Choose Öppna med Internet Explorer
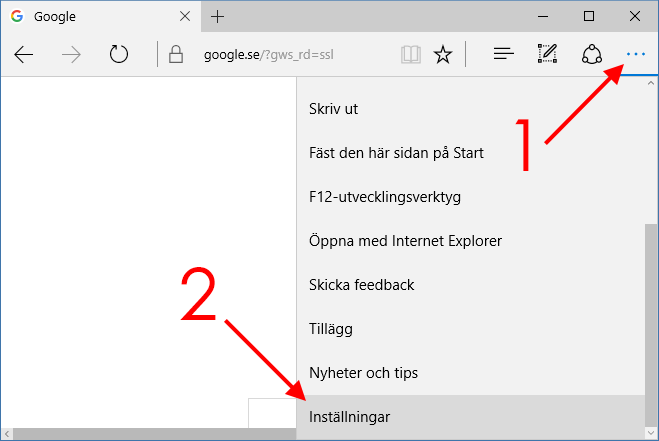 click(x=405, y=241)
